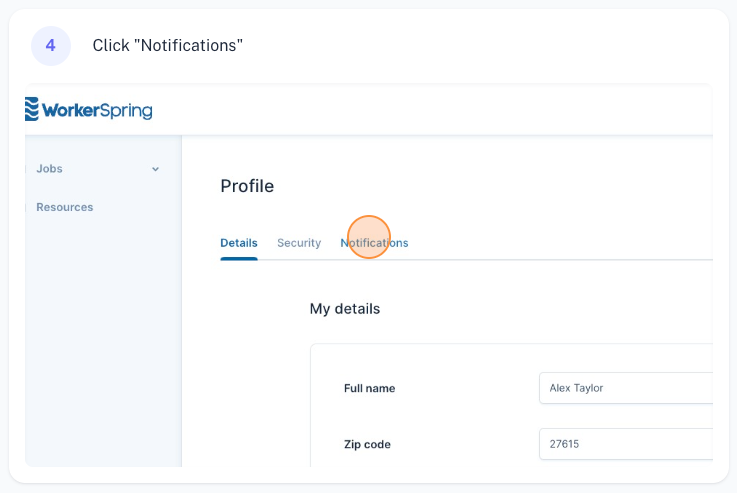This screenshot has width=737, height=493.
Task: Open the Jobs sidebar item
Action: (x=49, y=169)
